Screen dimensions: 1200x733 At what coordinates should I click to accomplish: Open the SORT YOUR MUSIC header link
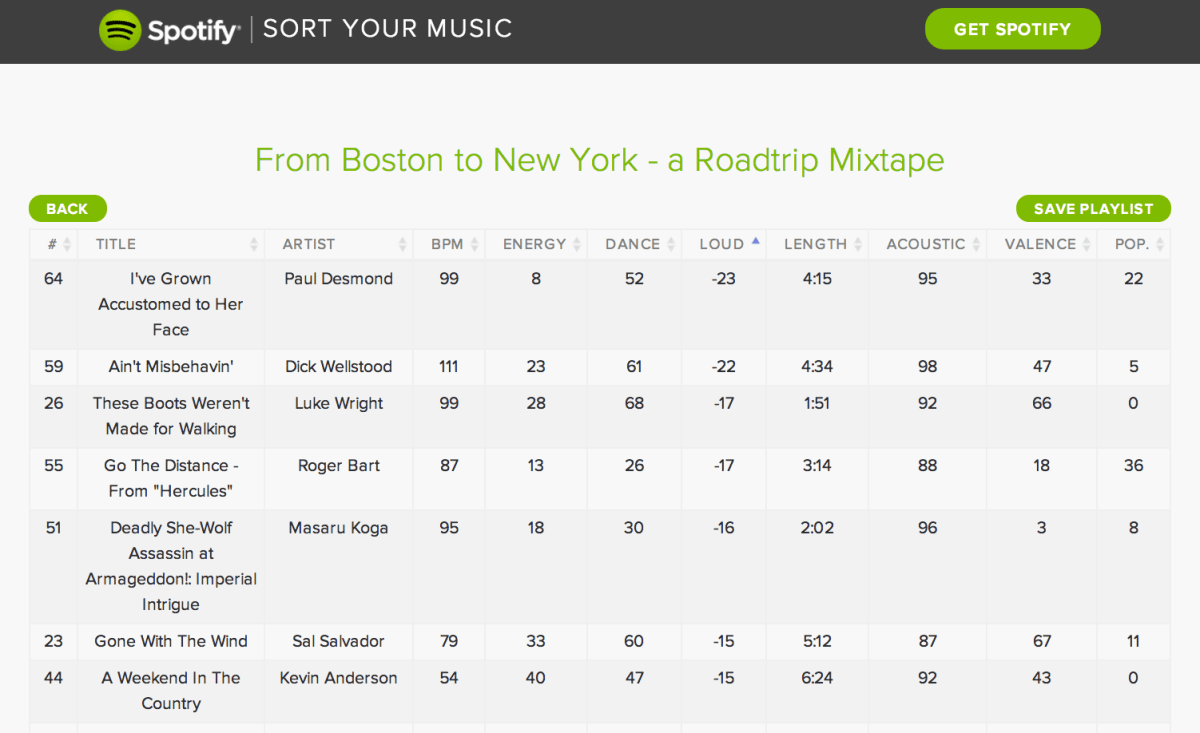[387, 29]
